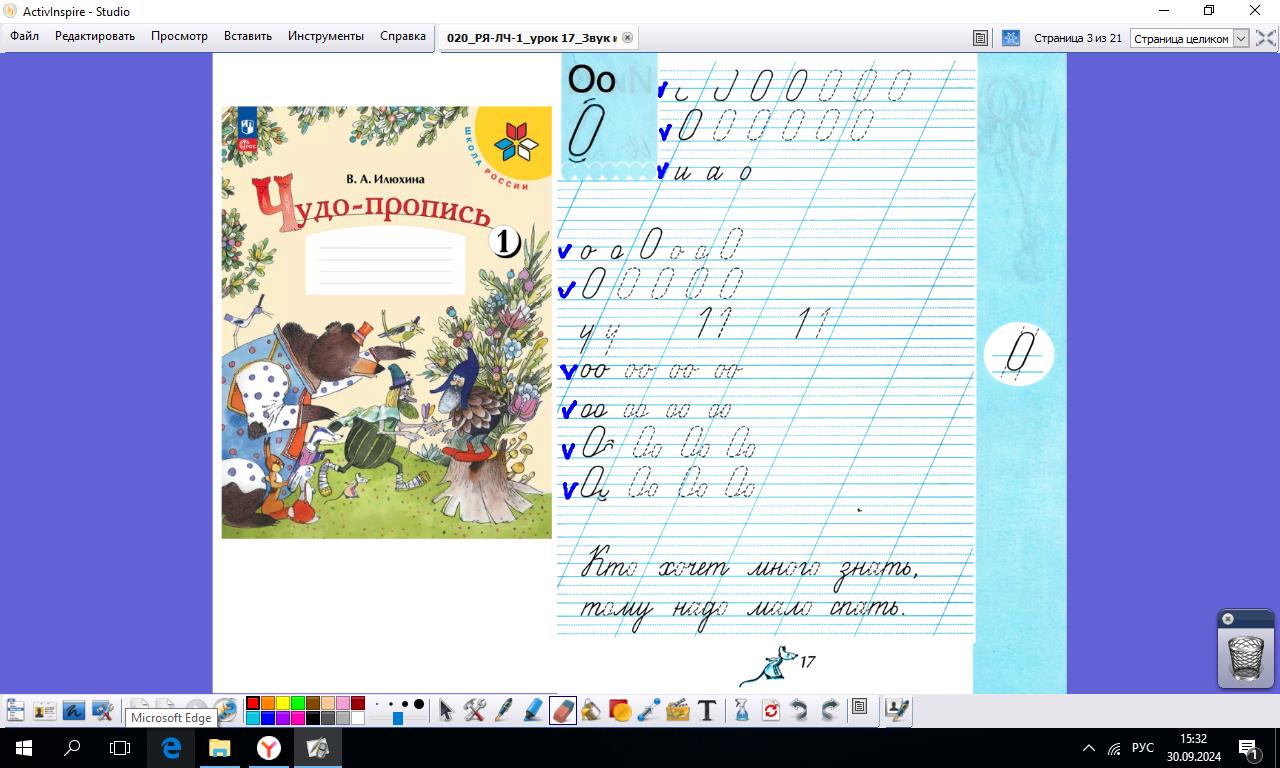Screen dimensions: 1280x768
Task: Expand the Страница целиком zoom dropdown
Action: click(x=1241, y=38)
